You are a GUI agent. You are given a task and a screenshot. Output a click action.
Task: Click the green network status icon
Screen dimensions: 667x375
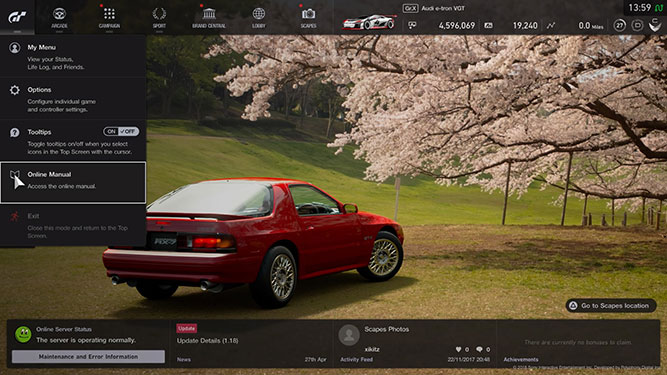(658, 8)
